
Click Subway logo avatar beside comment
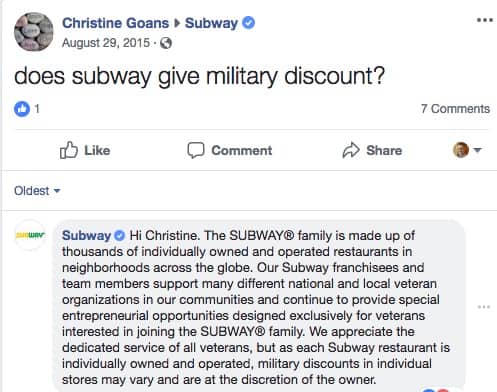coord(30,235)
